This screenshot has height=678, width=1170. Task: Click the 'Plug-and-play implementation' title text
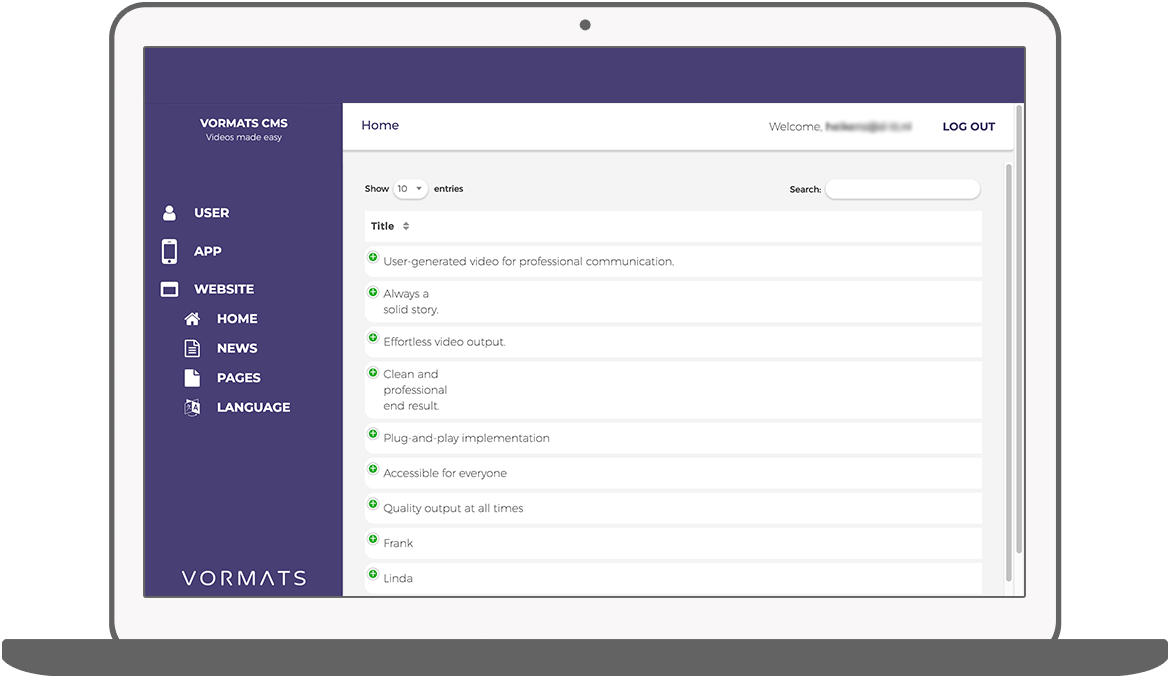point(466,438)
